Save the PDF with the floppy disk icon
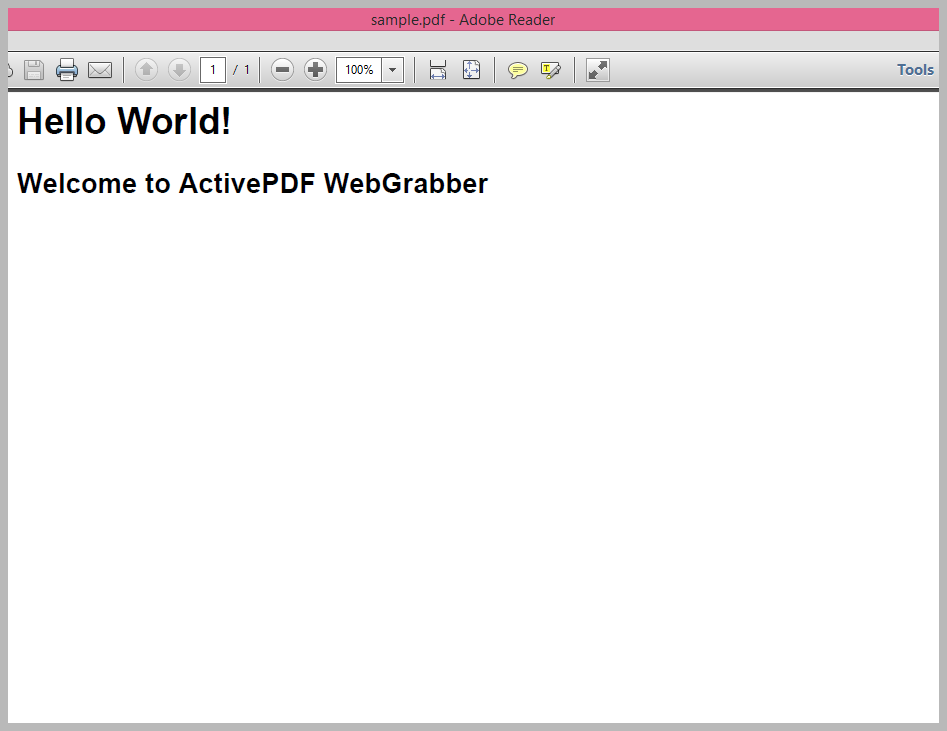The image size is (947, 731). click(x=34, y=70)
